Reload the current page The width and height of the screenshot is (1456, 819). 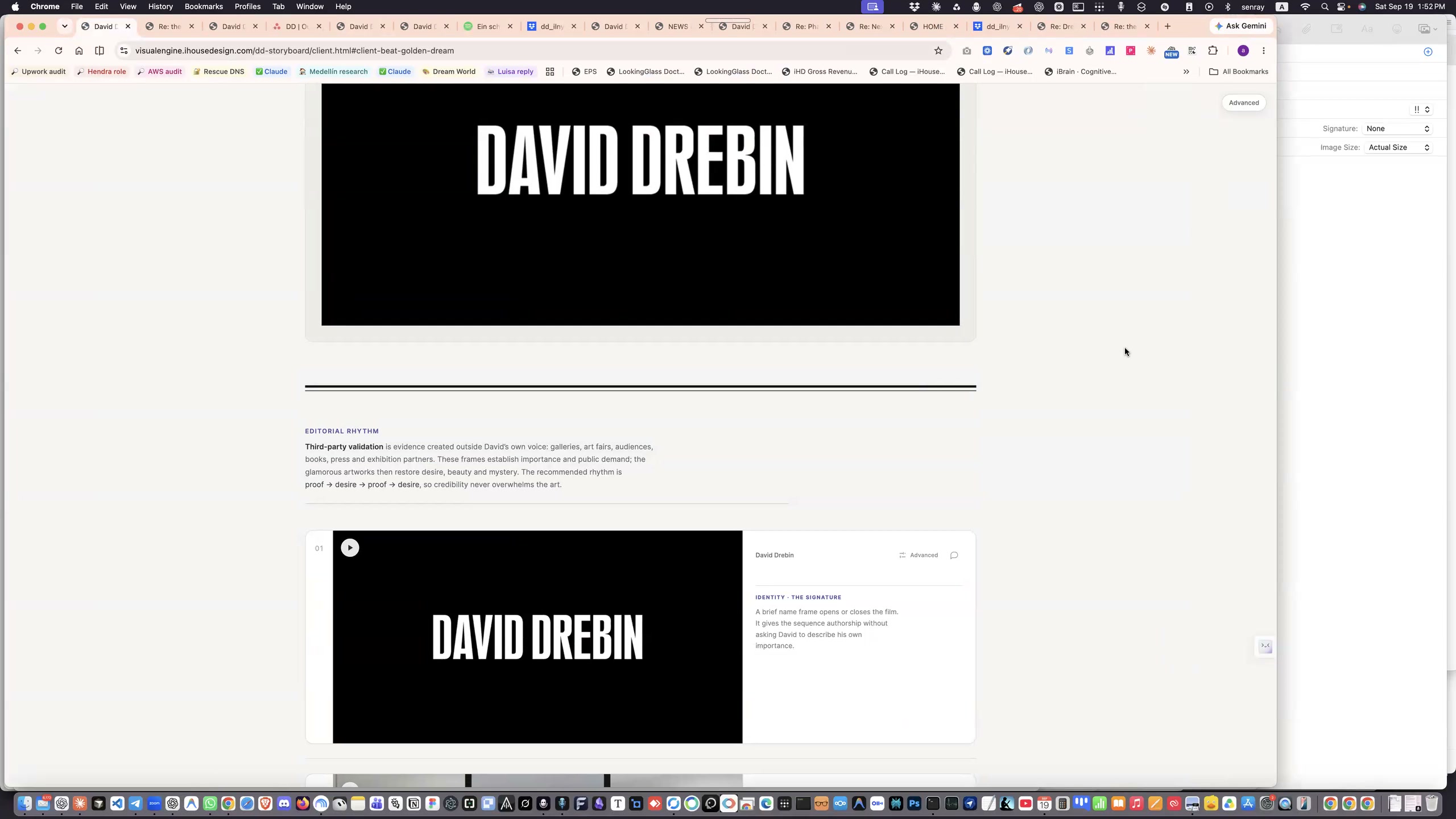tap(59, 51)
